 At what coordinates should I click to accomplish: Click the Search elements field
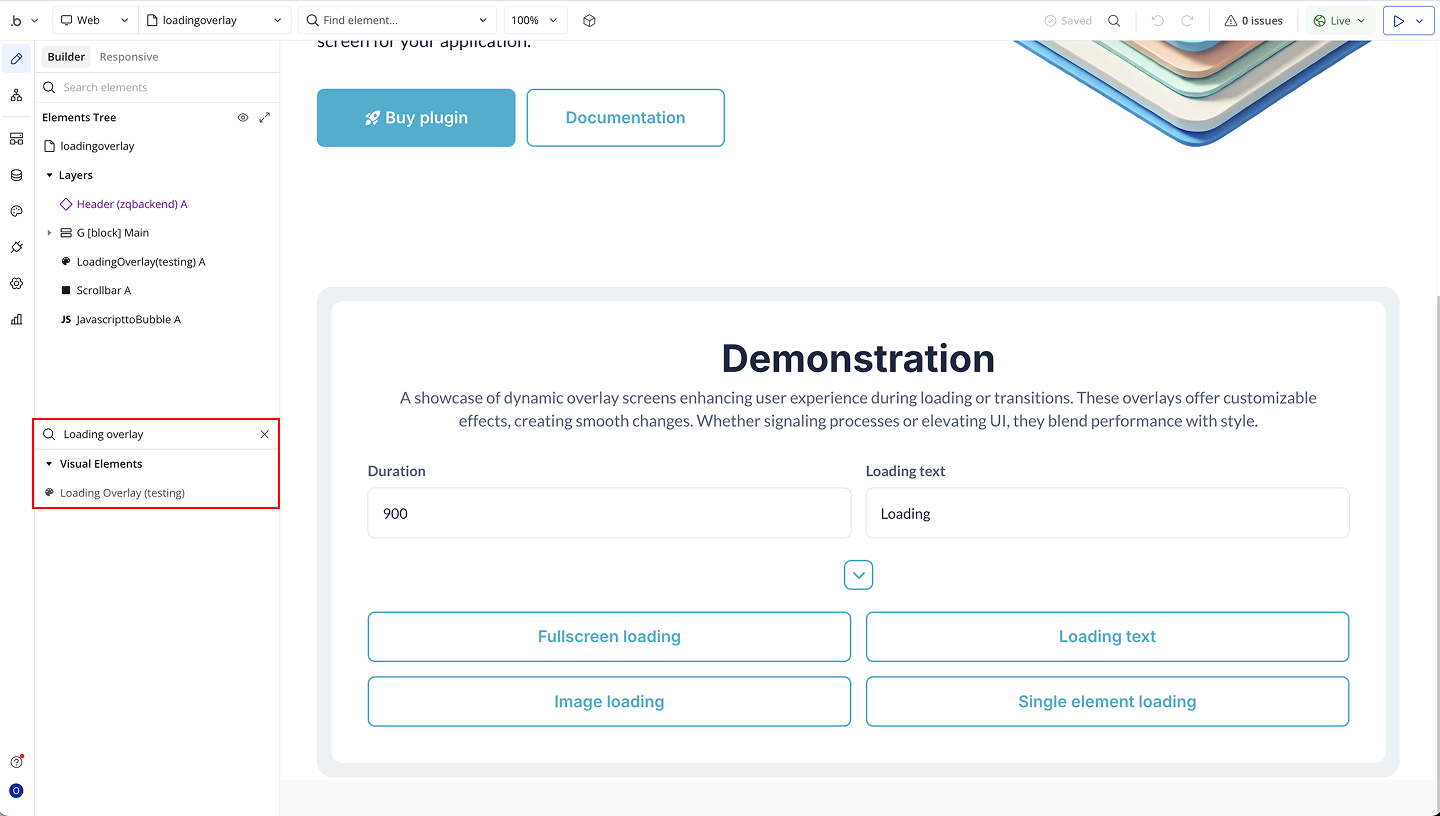[157, 87]
